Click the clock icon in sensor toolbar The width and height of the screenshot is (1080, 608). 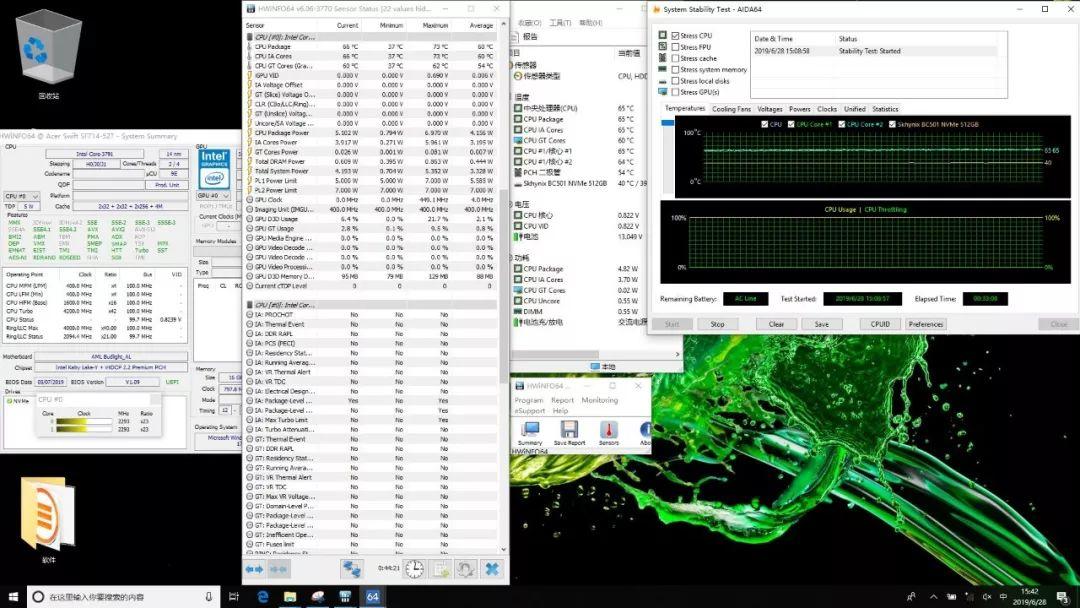click(x=414, y=568)
